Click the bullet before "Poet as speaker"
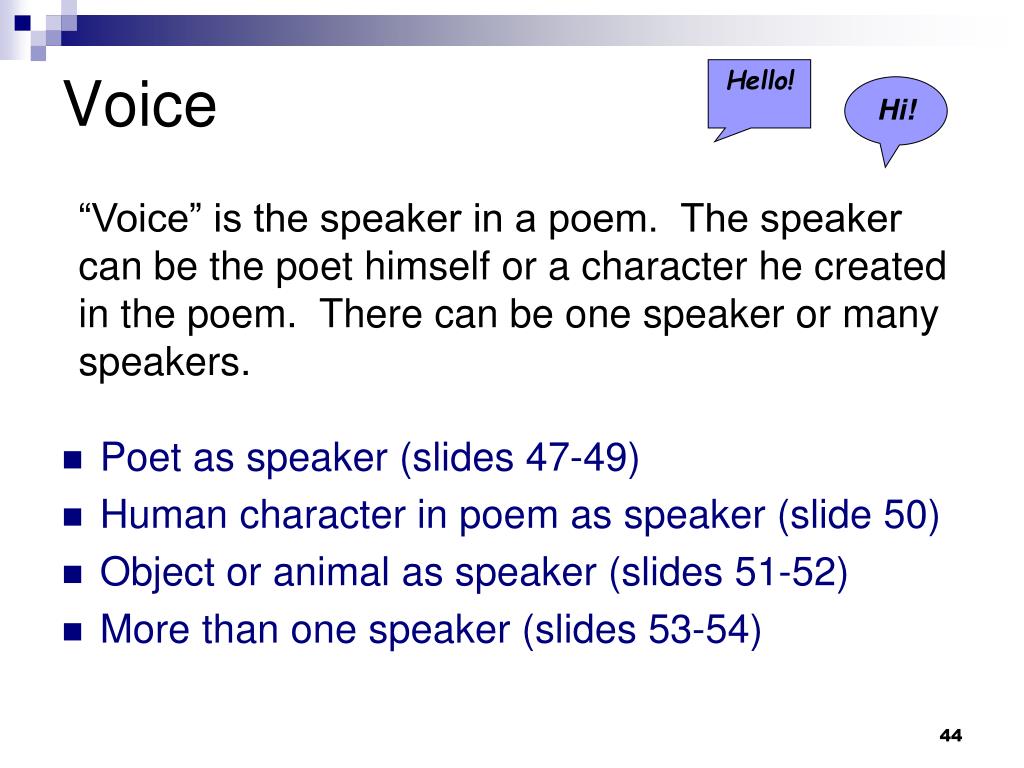Image resolution: width=1024 pixels, height=768 pixels. click(x=72, y=461)
